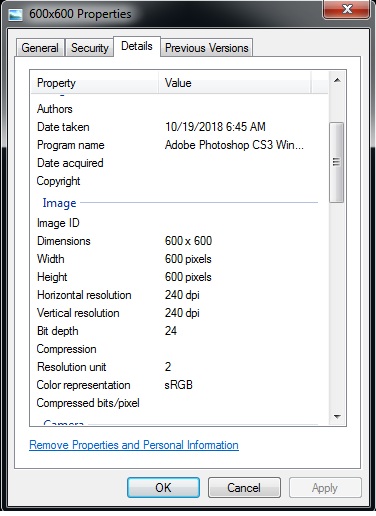Click the Cancel button
This screenshot has width=376, height=516.
tap(244, 488)
